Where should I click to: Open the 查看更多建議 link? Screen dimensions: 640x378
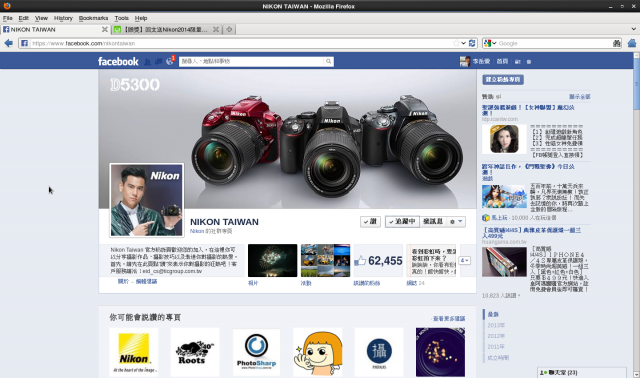coord(449,318)
